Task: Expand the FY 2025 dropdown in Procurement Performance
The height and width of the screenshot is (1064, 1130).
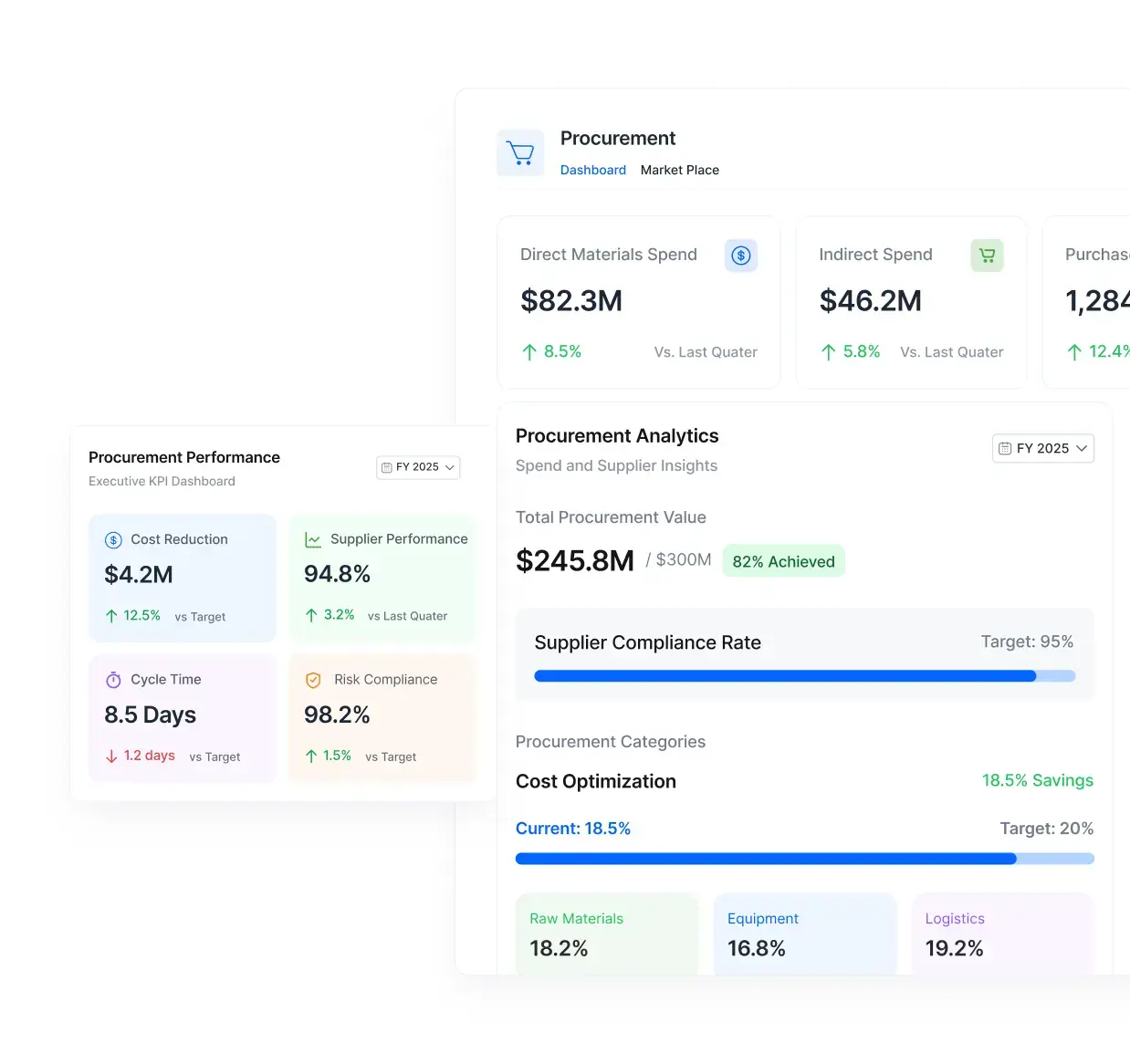Action: [418, 467]
